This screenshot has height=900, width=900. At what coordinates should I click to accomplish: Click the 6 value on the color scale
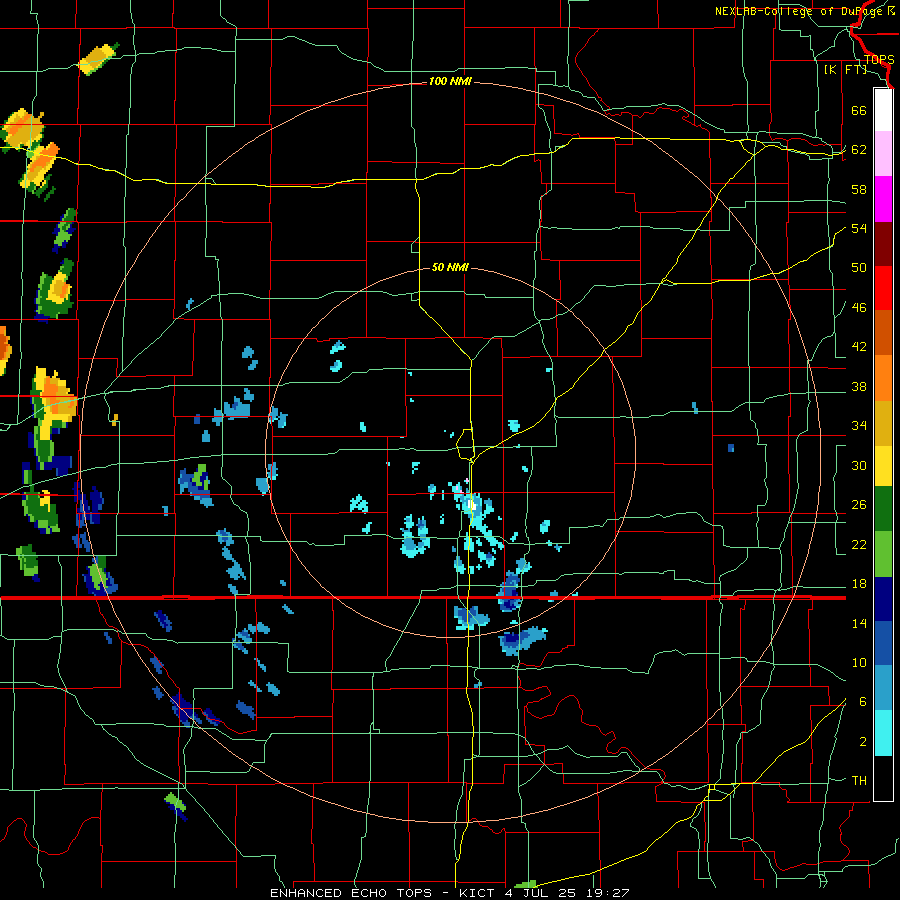click(x=863, y=702)
